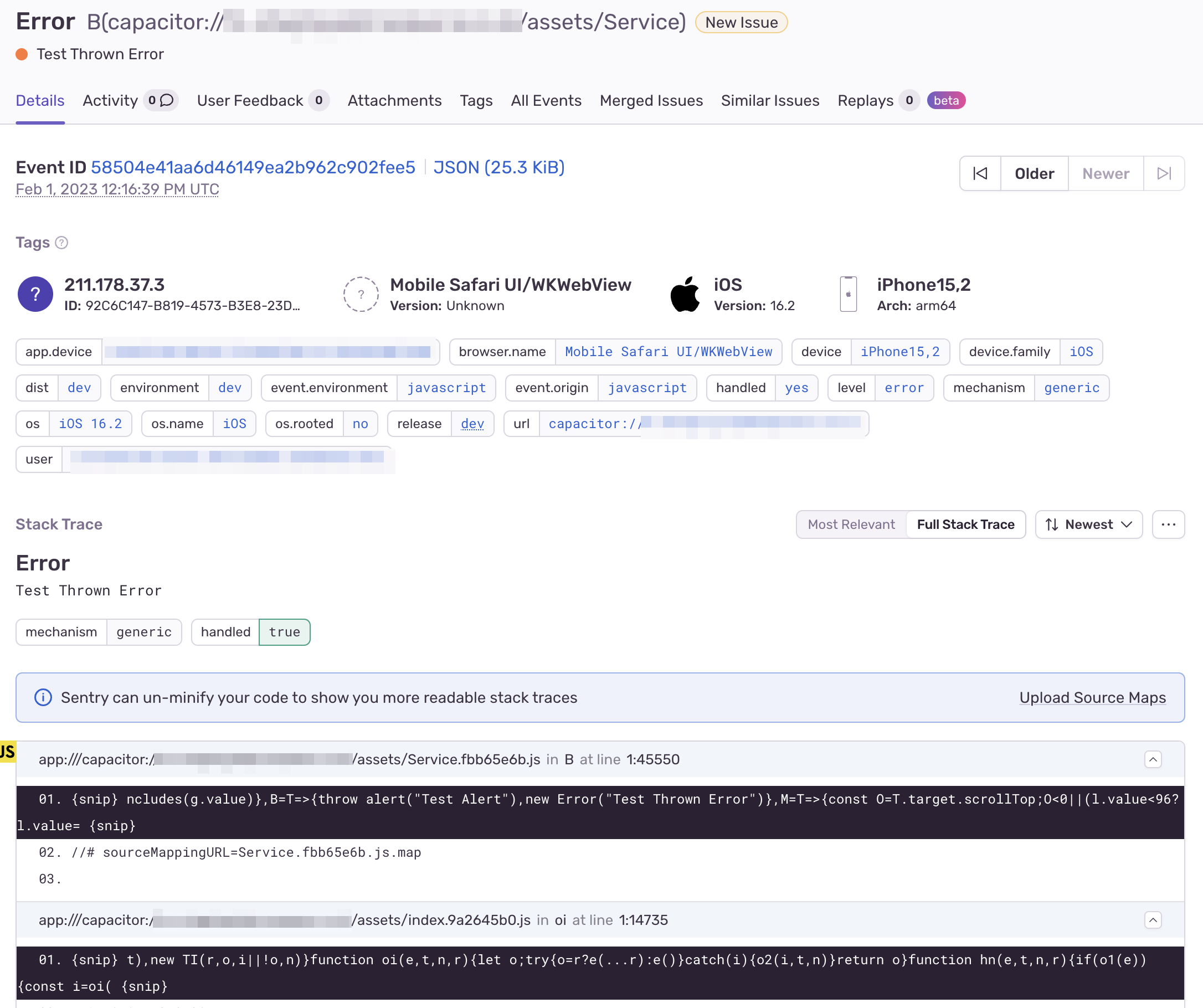Click the unknown browser placeholder icon
This screenshot has width=1203, height=1008.
click(x=361, y=295)
